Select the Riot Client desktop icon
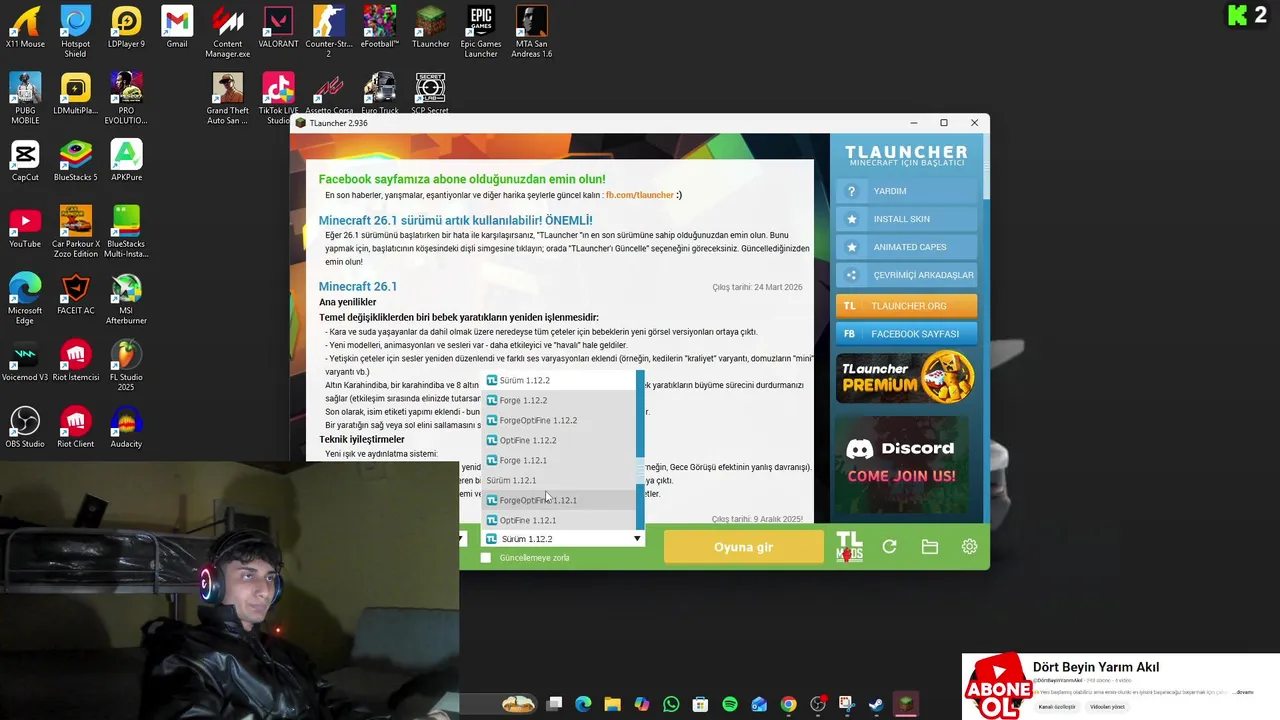Image resolution: width=1280 pixels, height=720 pixels. [x=76, y=427]
